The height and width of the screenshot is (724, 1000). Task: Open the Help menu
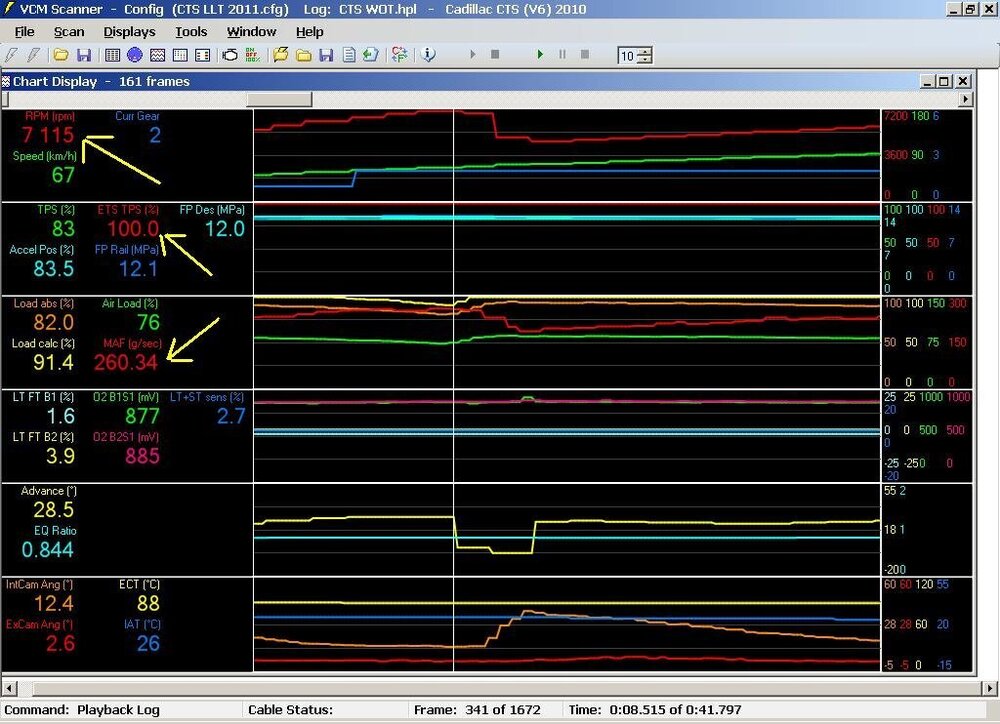309,32
